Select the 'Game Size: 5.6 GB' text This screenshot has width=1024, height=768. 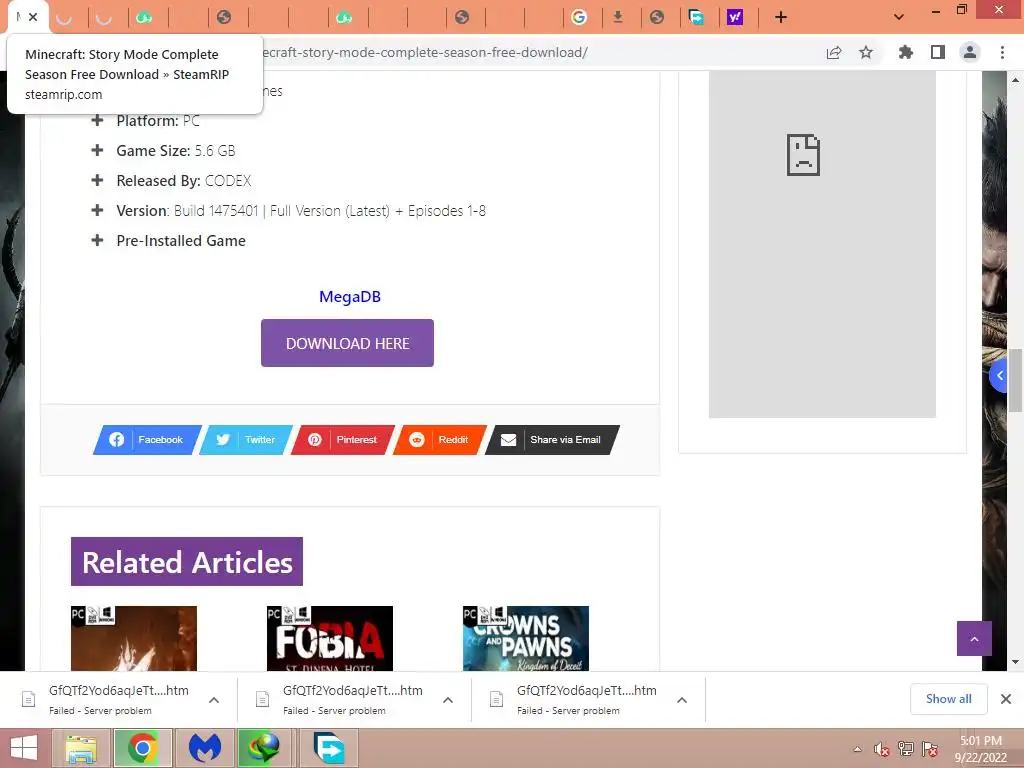coord(176,151)
